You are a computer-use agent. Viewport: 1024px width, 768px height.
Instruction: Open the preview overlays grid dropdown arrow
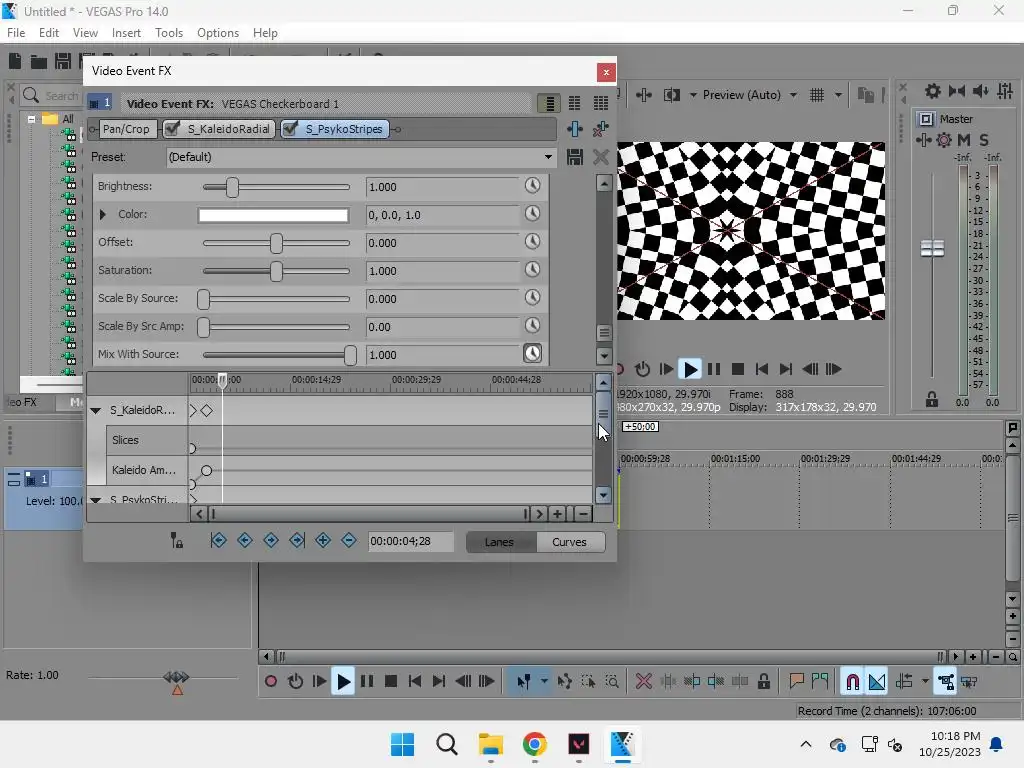click(x=838, y=95)
